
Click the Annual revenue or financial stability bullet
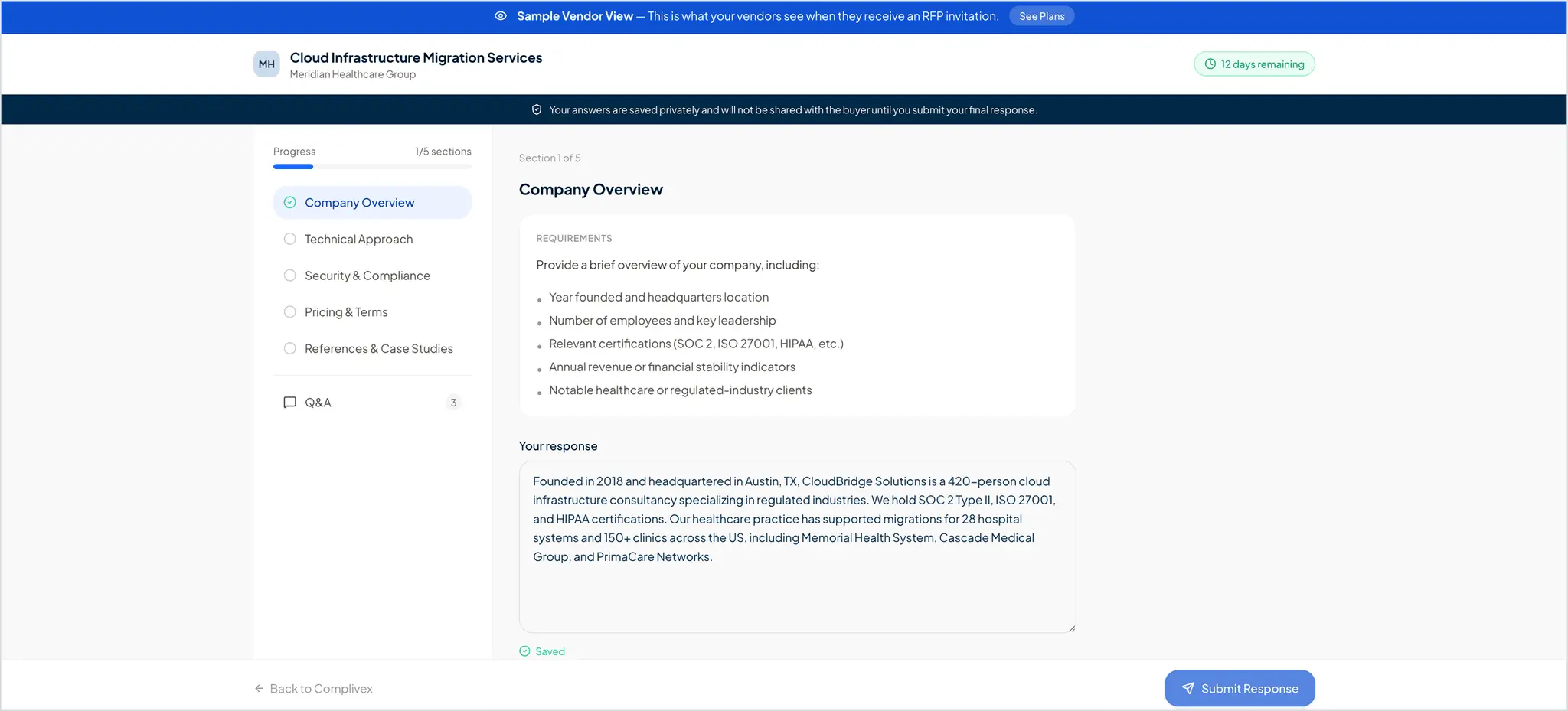point(672,367)
